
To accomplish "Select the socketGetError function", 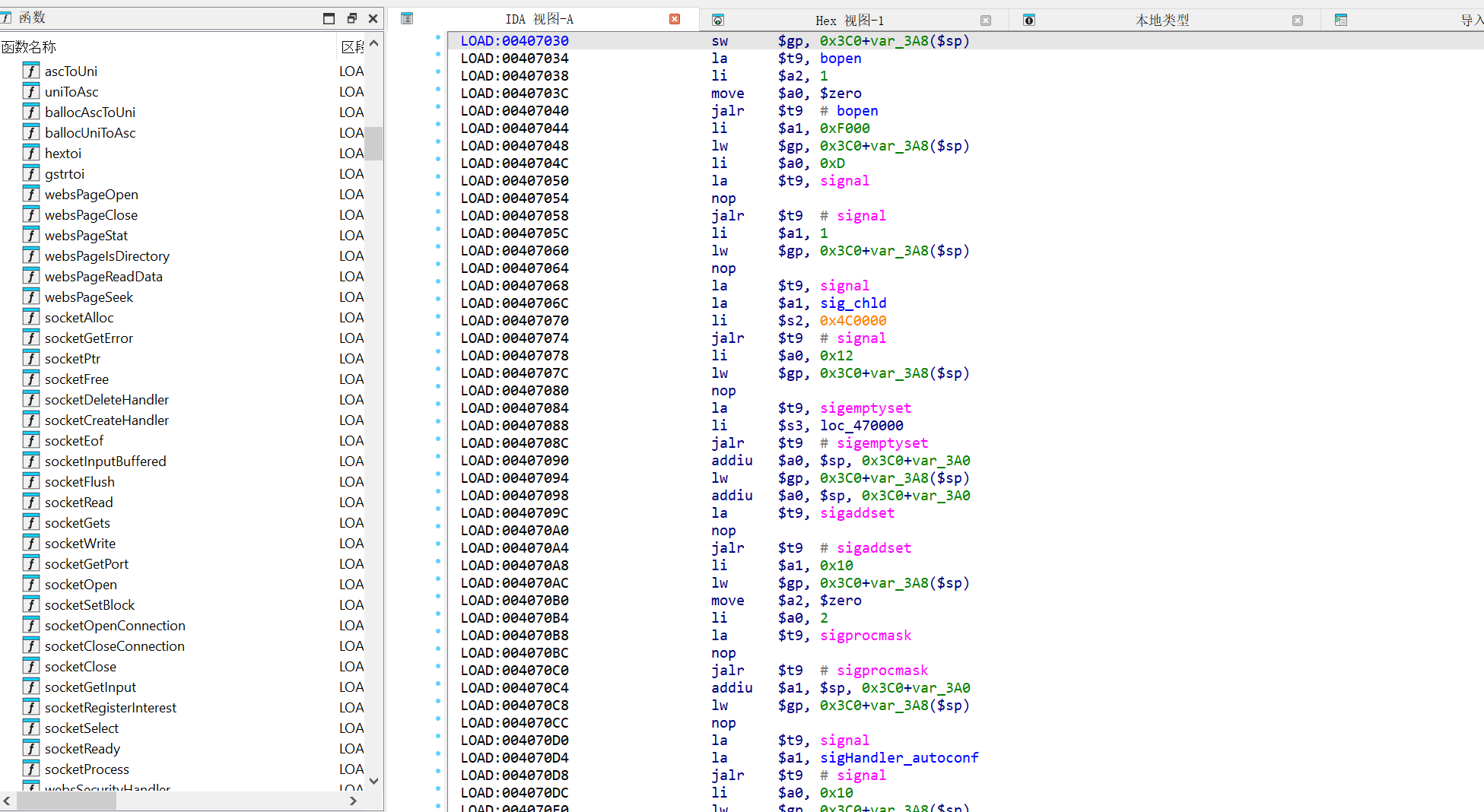I will tap(89, 338).
